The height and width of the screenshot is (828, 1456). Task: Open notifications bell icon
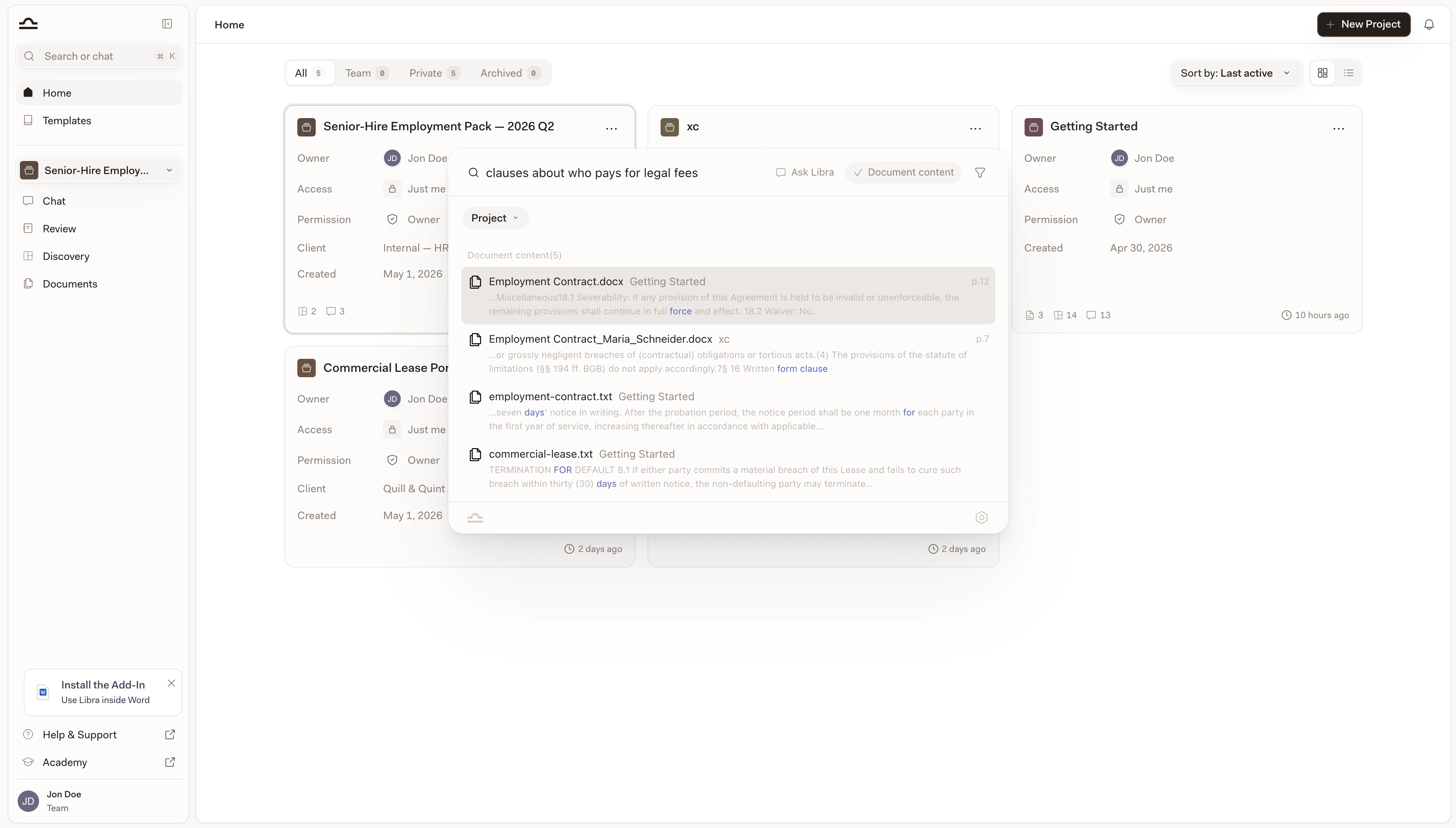click(1429, 25)
